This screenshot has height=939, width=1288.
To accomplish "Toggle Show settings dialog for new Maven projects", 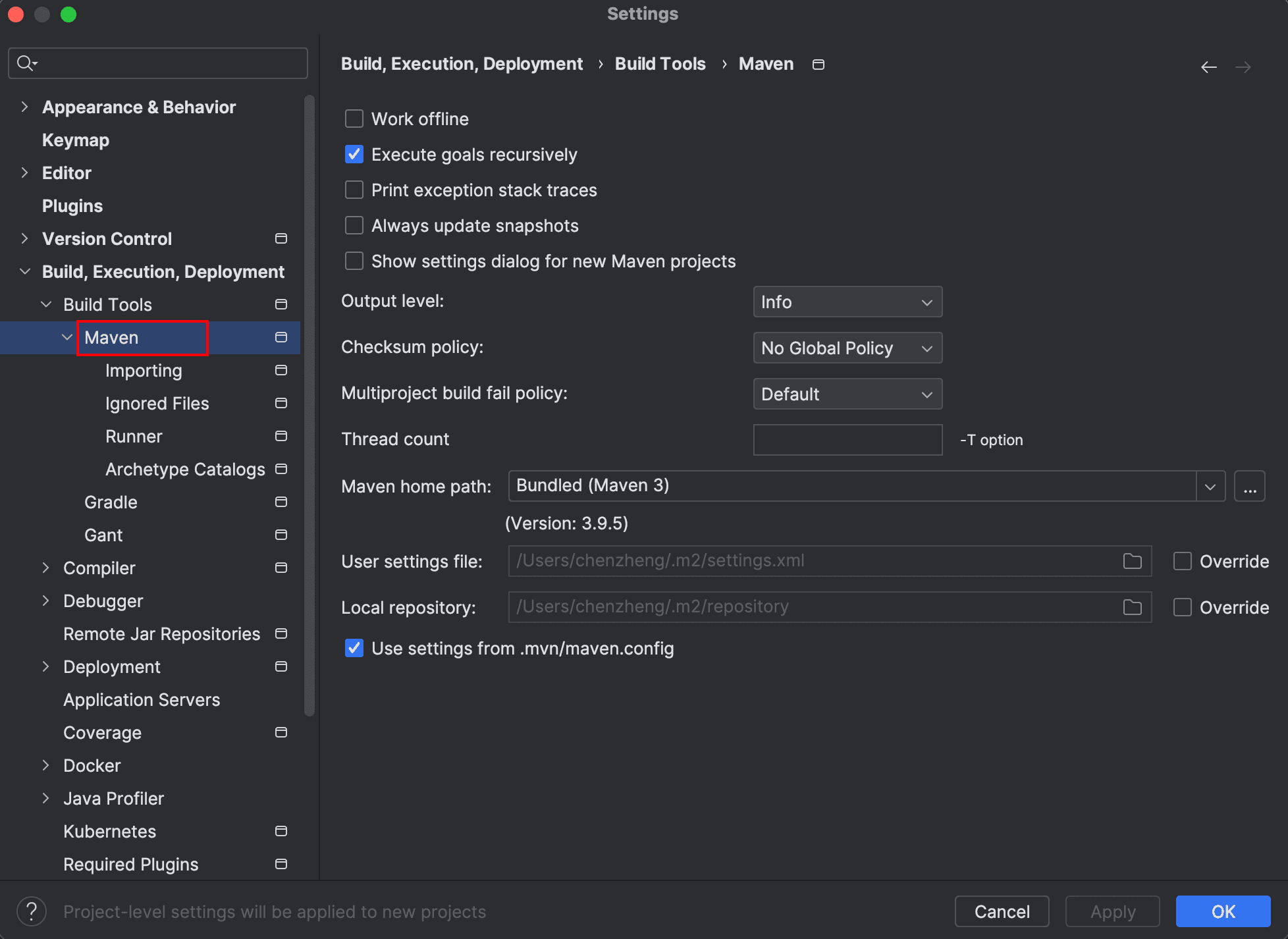I will click(354, 261).
